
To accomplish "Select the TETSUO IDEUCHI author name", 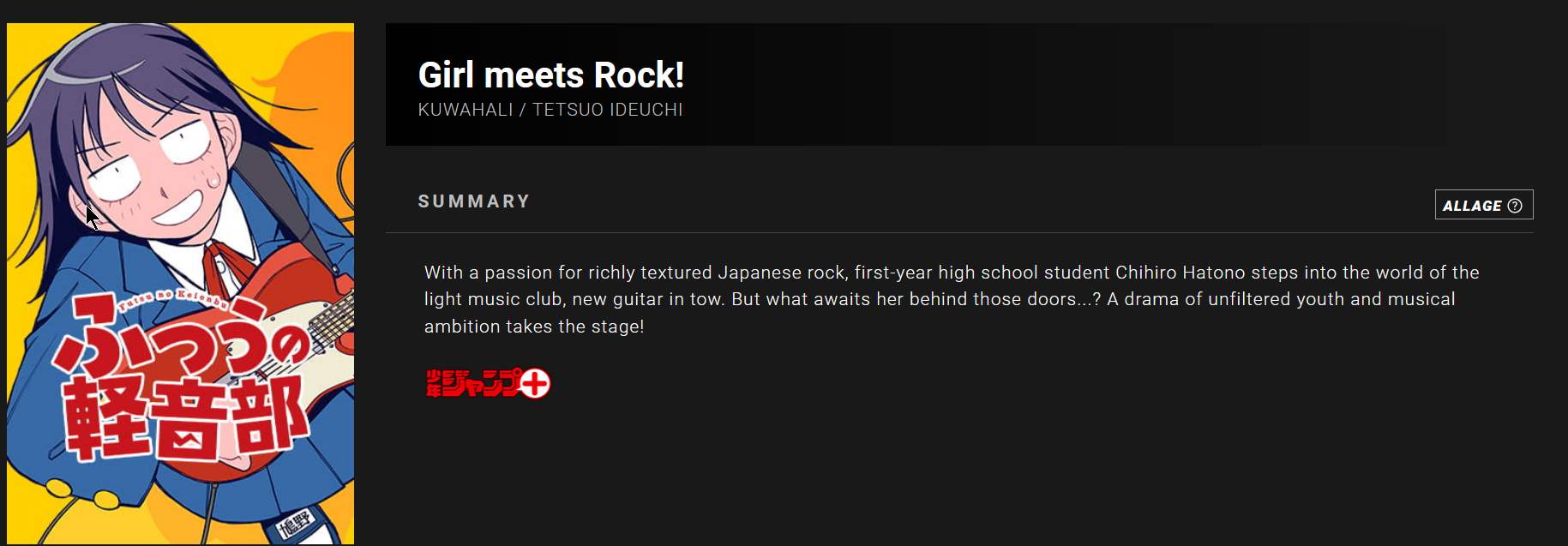I will coord(608,110).
